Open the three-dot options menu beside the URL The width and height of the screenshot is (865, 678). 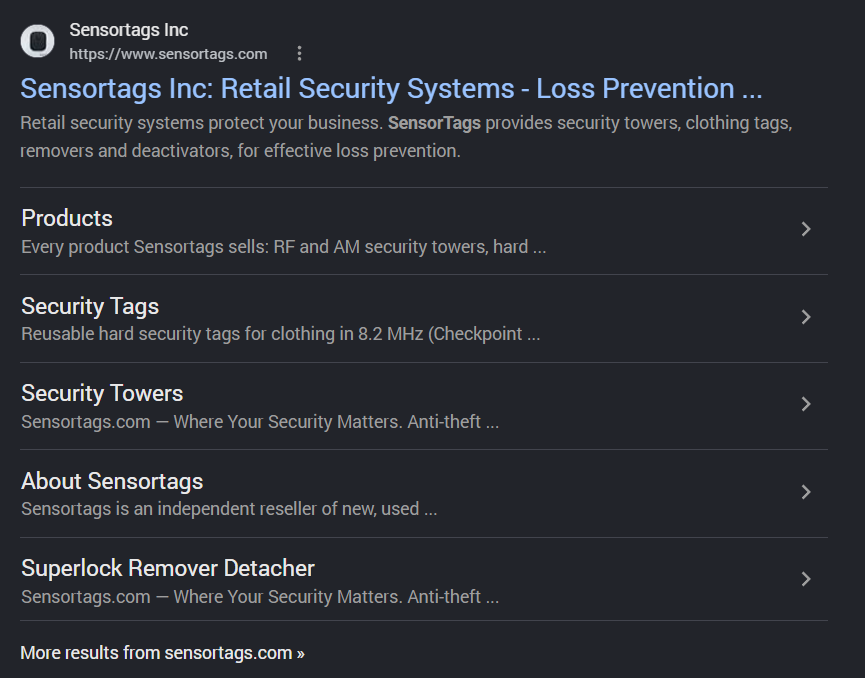[x=299, y=54]
